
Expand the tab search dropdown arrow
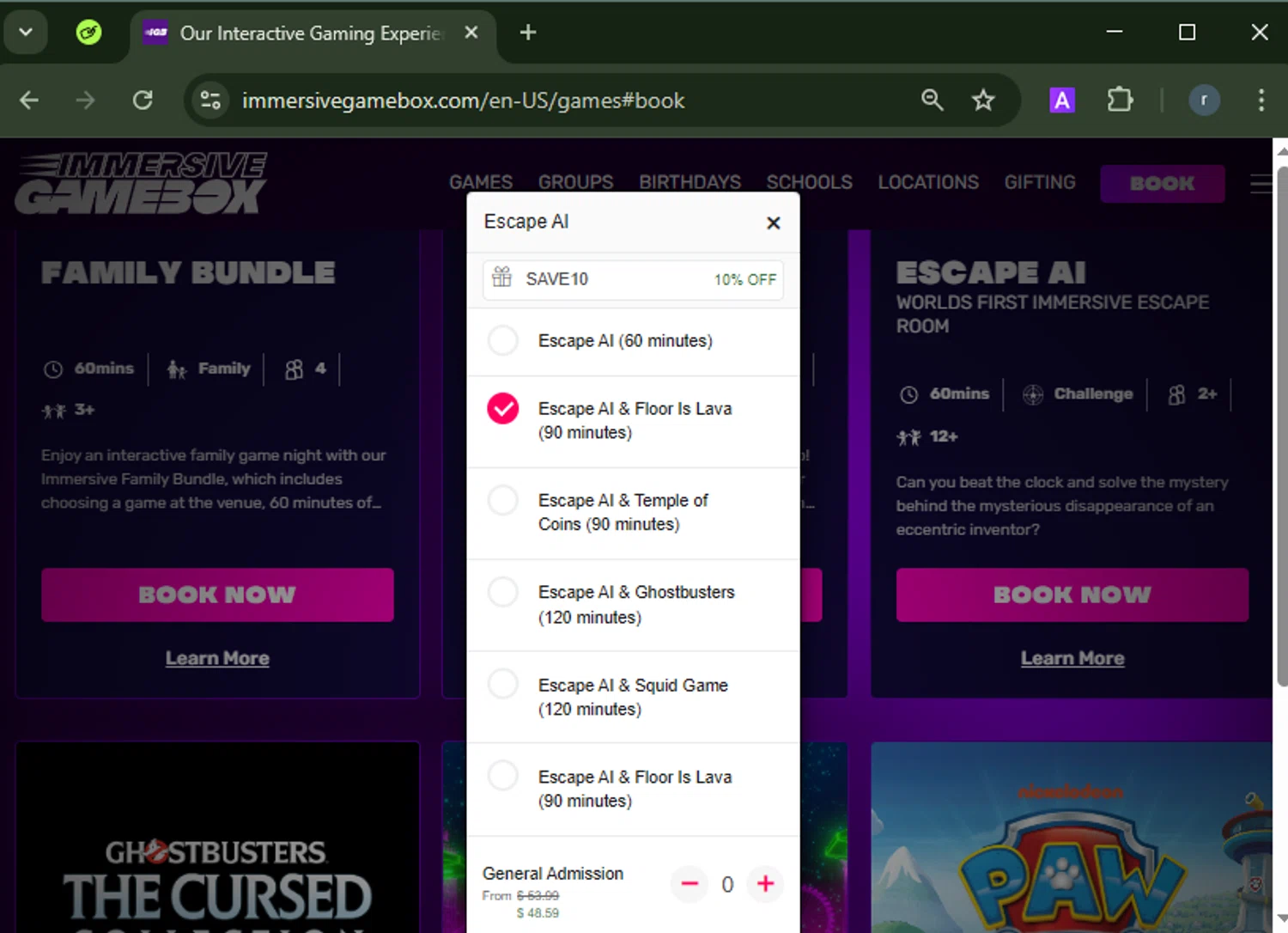click(26, 33)
